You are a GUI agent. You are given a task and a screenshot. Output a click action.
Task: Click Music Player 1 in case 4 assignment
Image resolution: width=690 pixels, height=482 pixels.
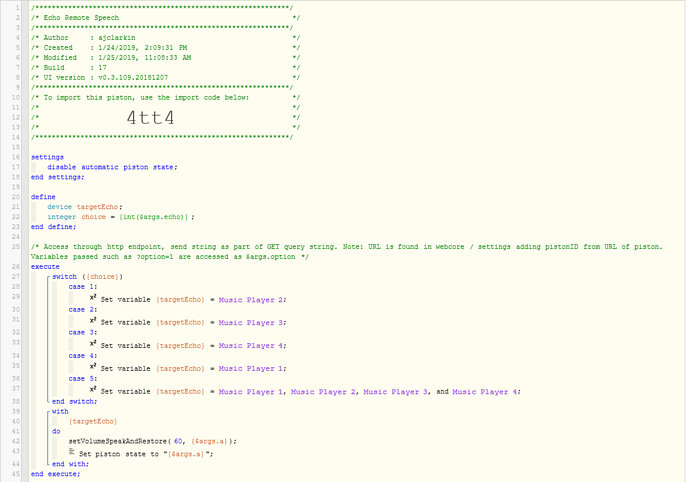point(251,368)
